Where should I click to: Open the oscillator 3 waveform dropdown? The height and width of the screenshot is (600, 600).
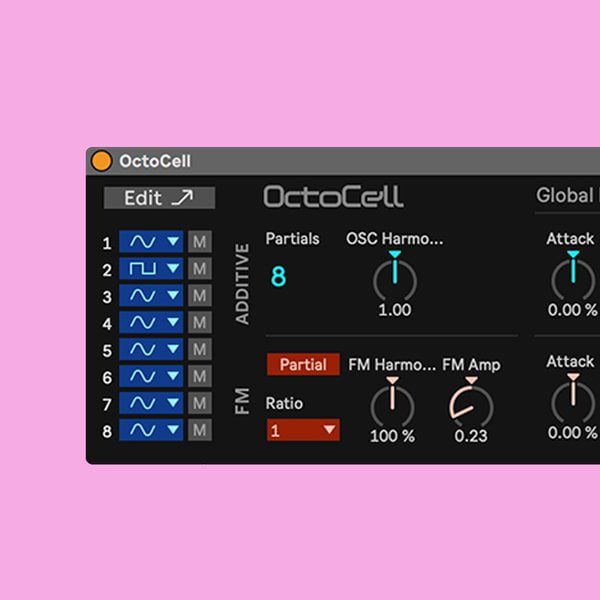(151, 295)
